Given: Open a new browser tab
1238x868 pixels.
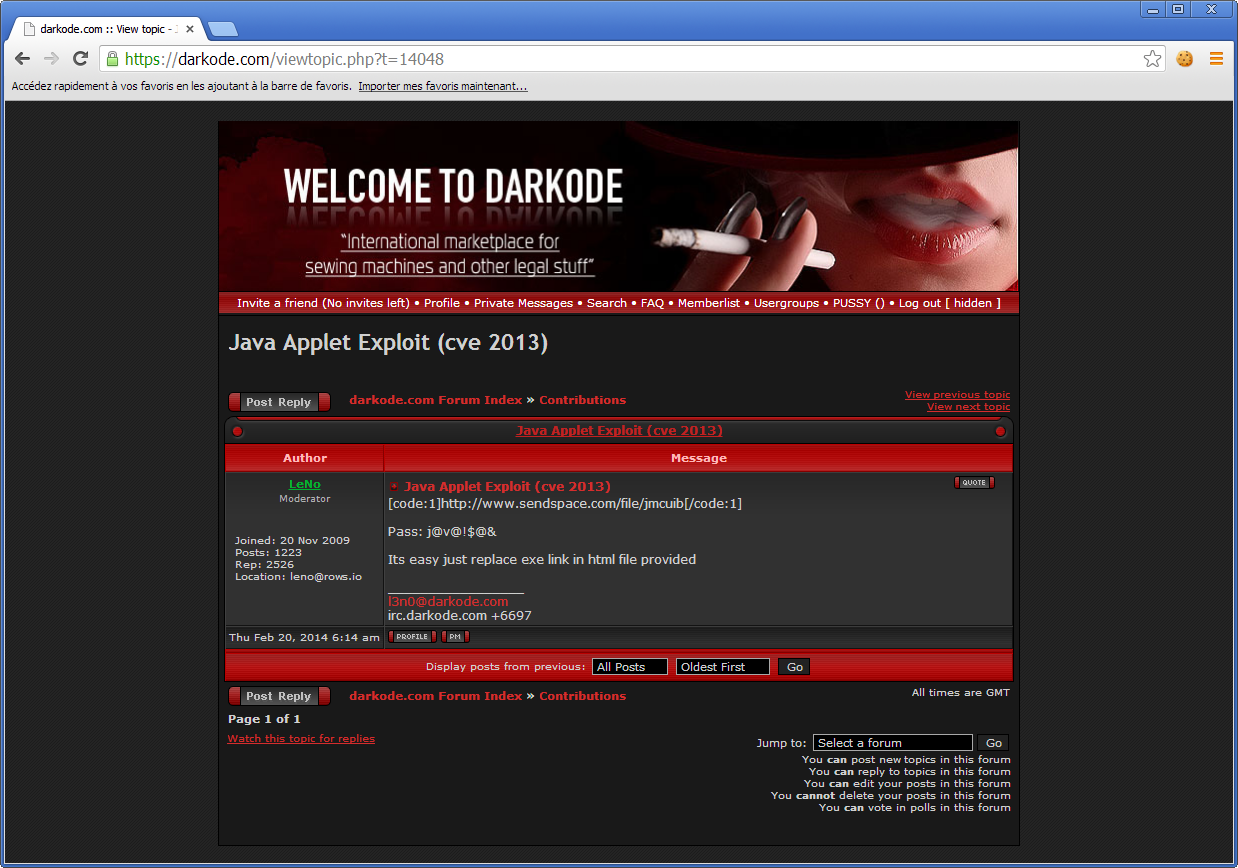Looking at the screenshot, I should tap(222, 29).
